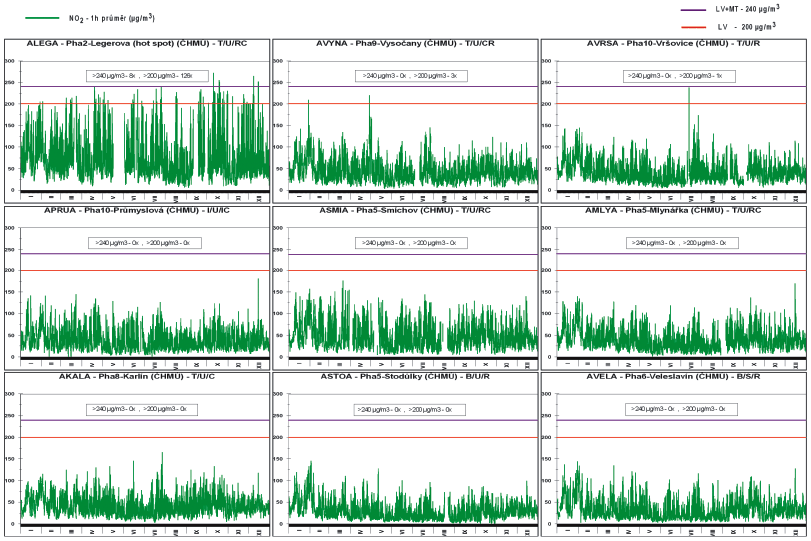Click the green NO2 legend line sample
The height and width of the screenshot is (541, 811).
(x=42, y=18)
